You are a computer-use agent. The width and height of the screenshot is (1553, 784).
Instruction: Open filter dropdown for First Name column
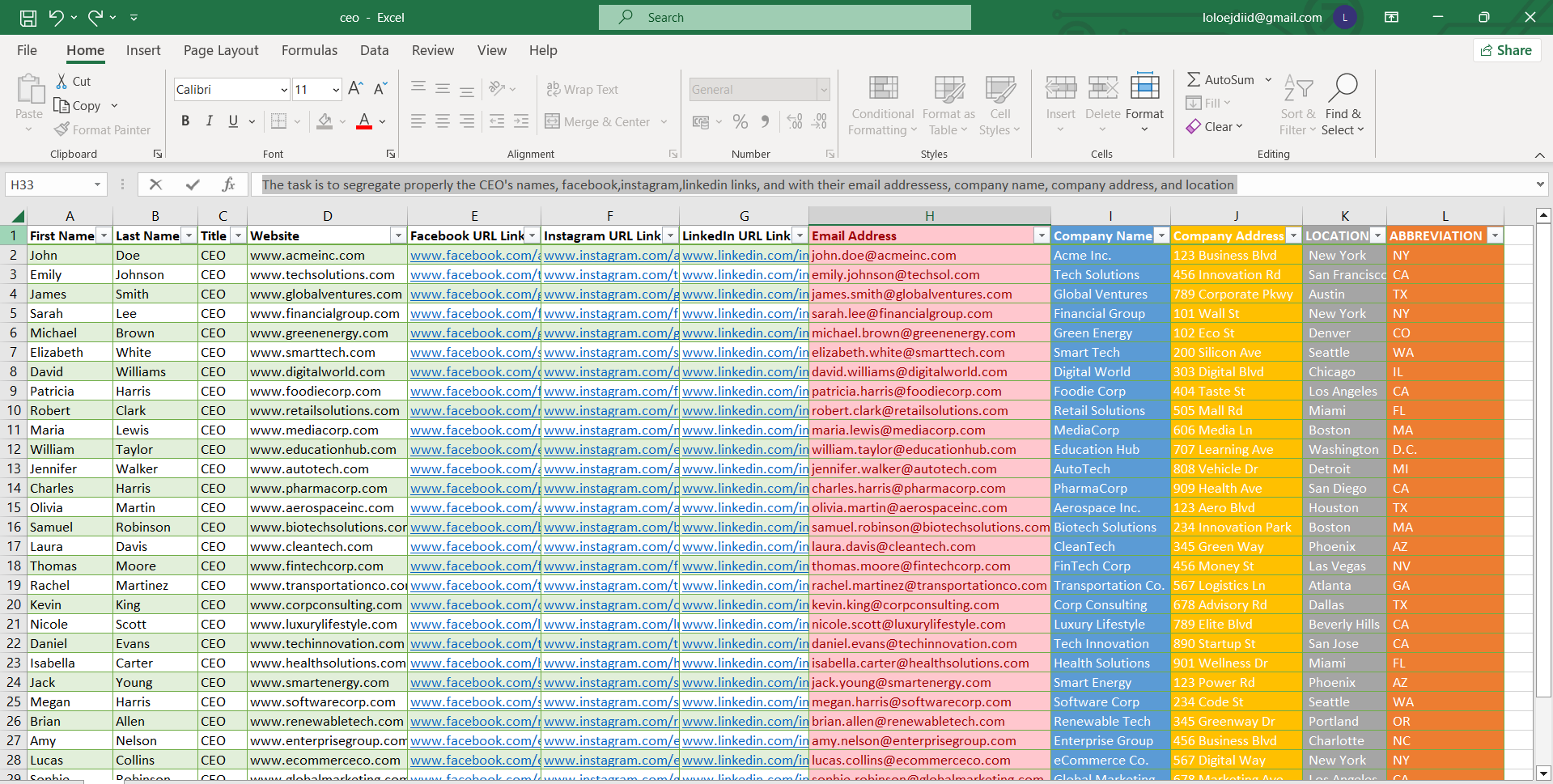(104, 235)
